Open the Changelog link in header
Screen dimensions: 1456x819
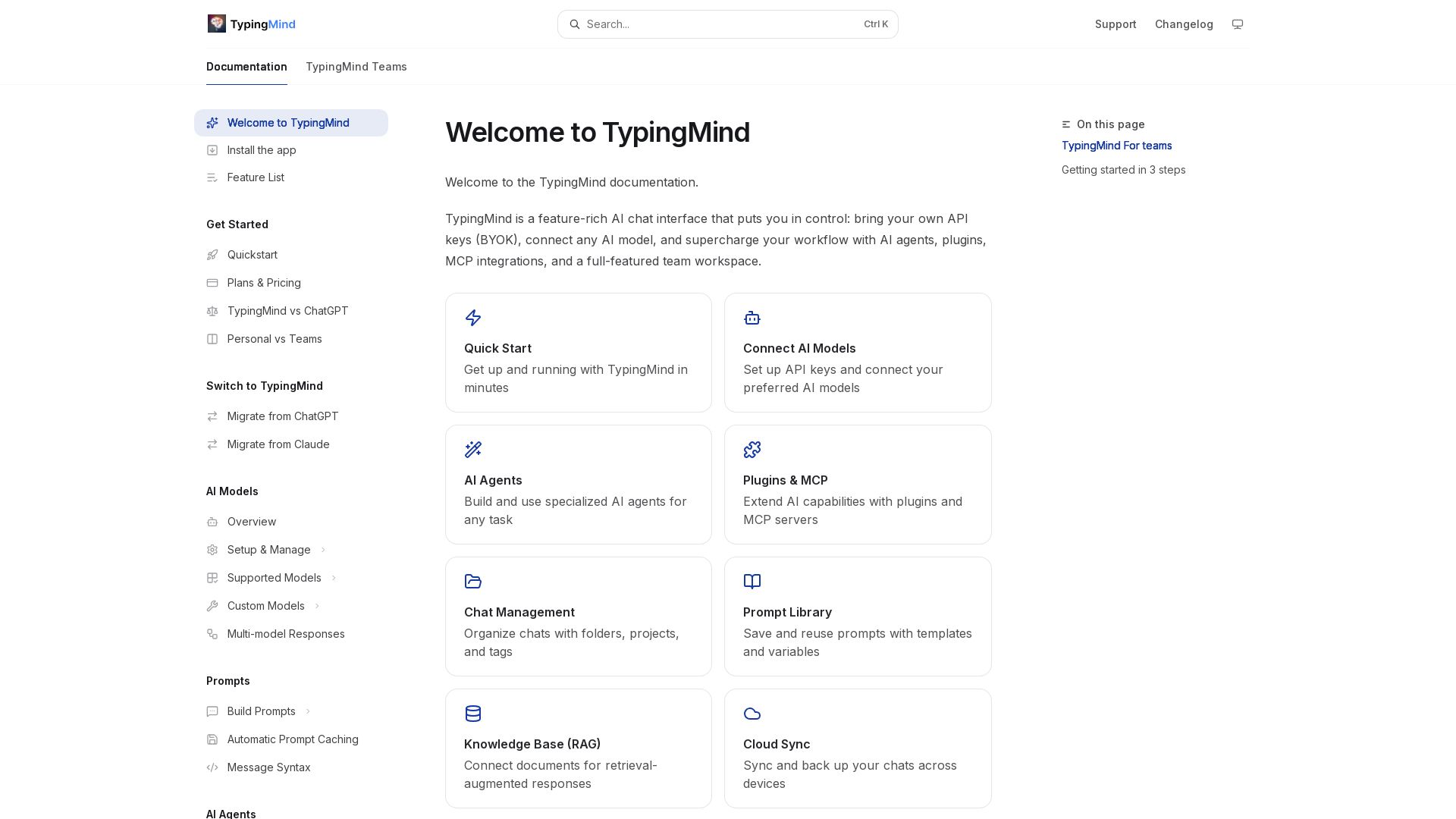pos(1184,24)
